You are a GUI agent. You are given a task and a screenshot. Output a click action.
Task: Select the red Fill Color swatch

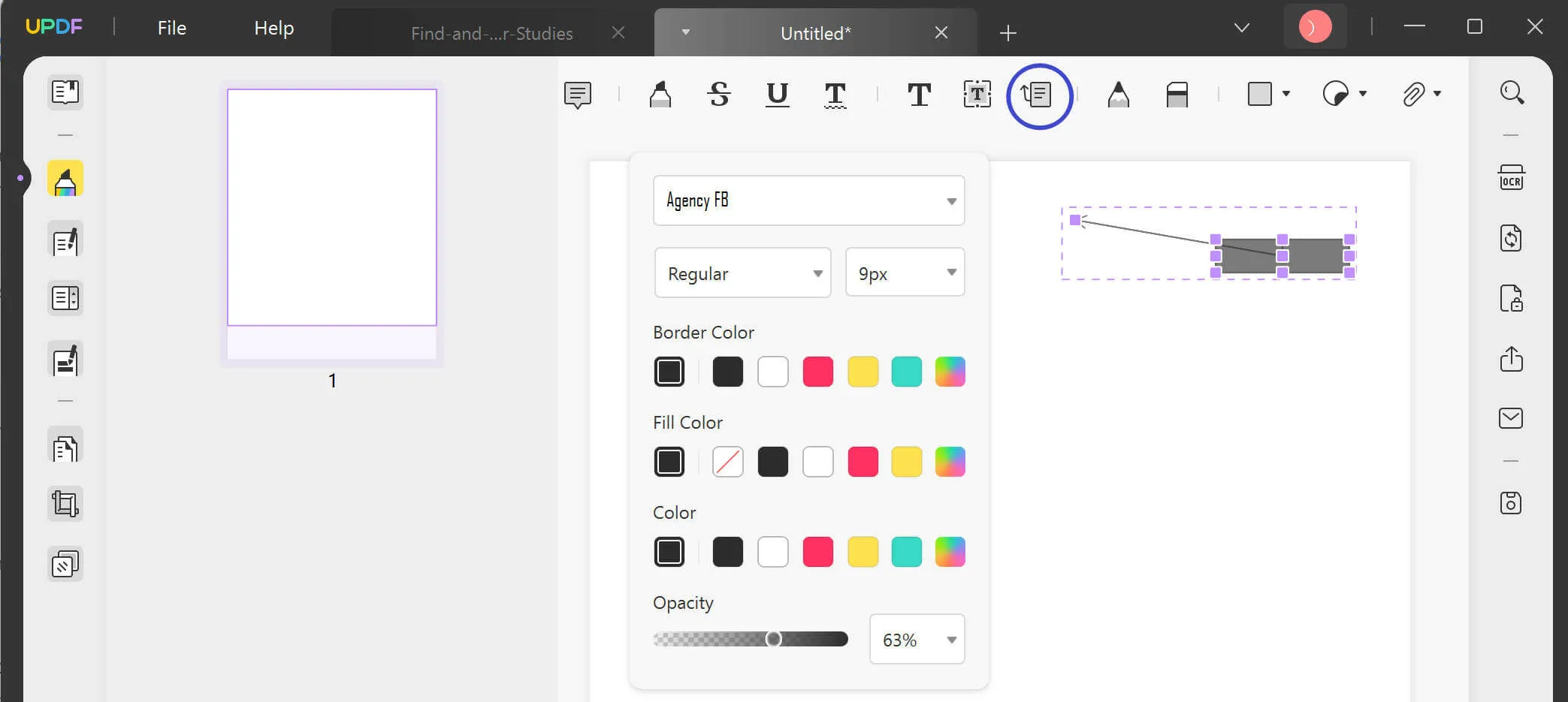(x=863, y=462)
